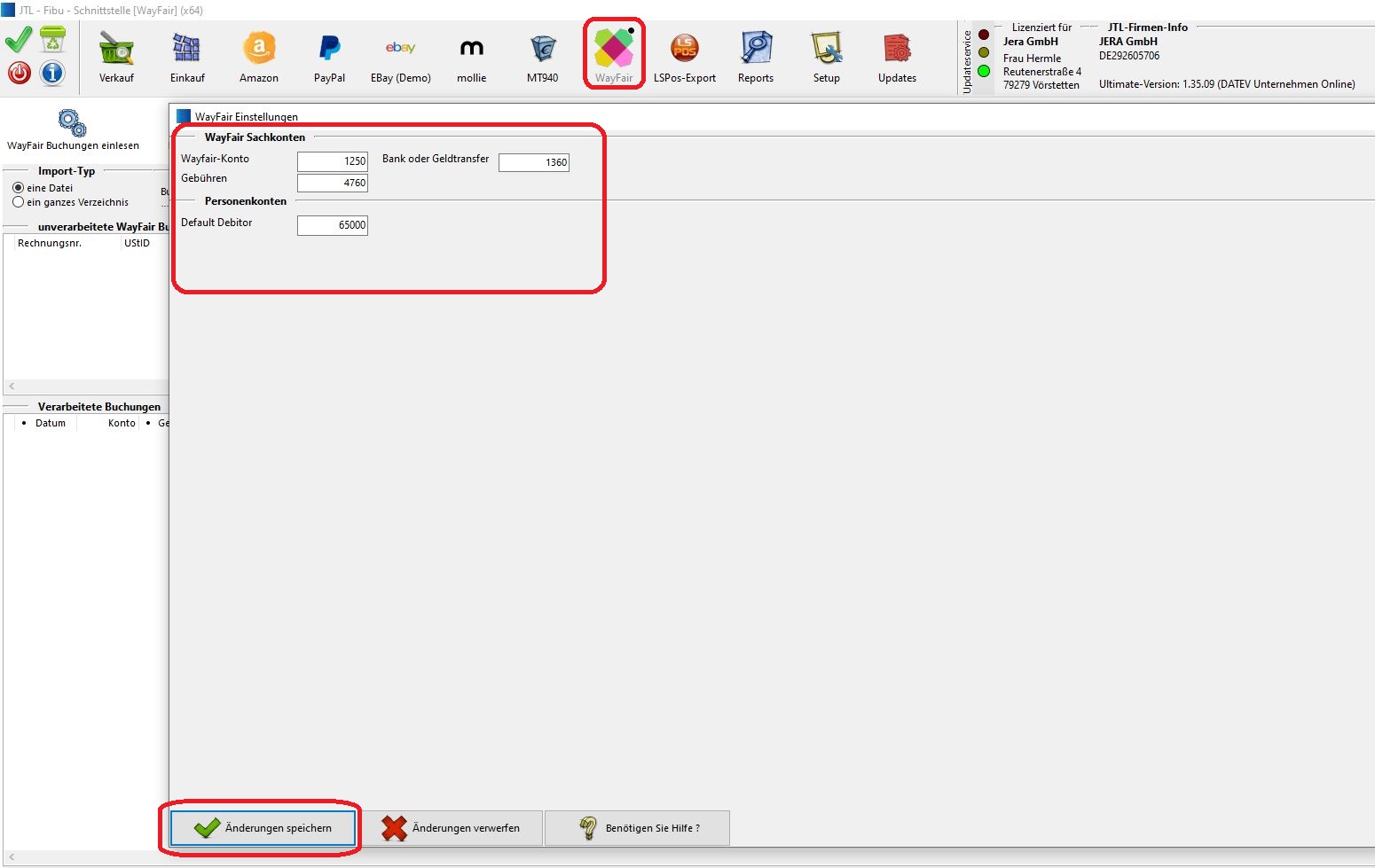Discard changes via 'Änderungen verwerfen'
The width and height of the screenshot is (1375, 868).
coord(452,828)
